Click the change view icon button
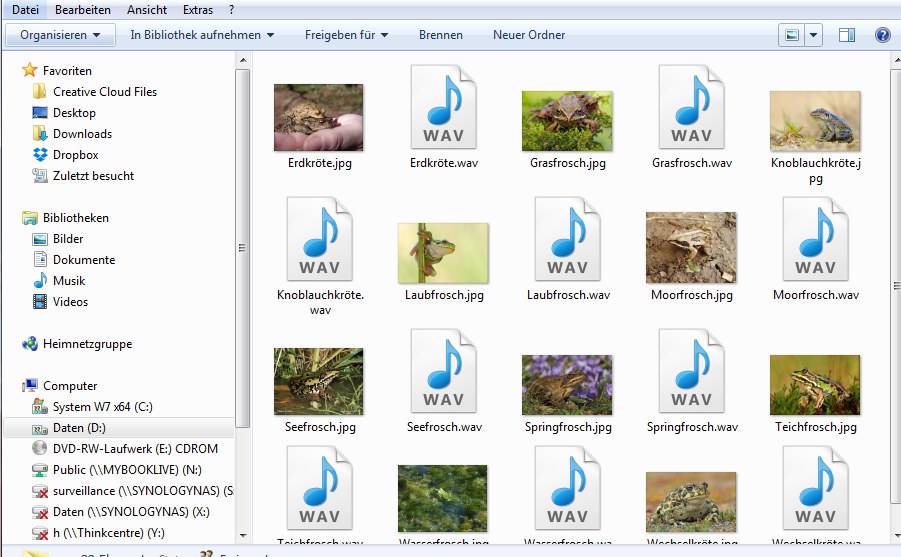The image size is (901, 557). pyautogui.click(x=792, y=35)
